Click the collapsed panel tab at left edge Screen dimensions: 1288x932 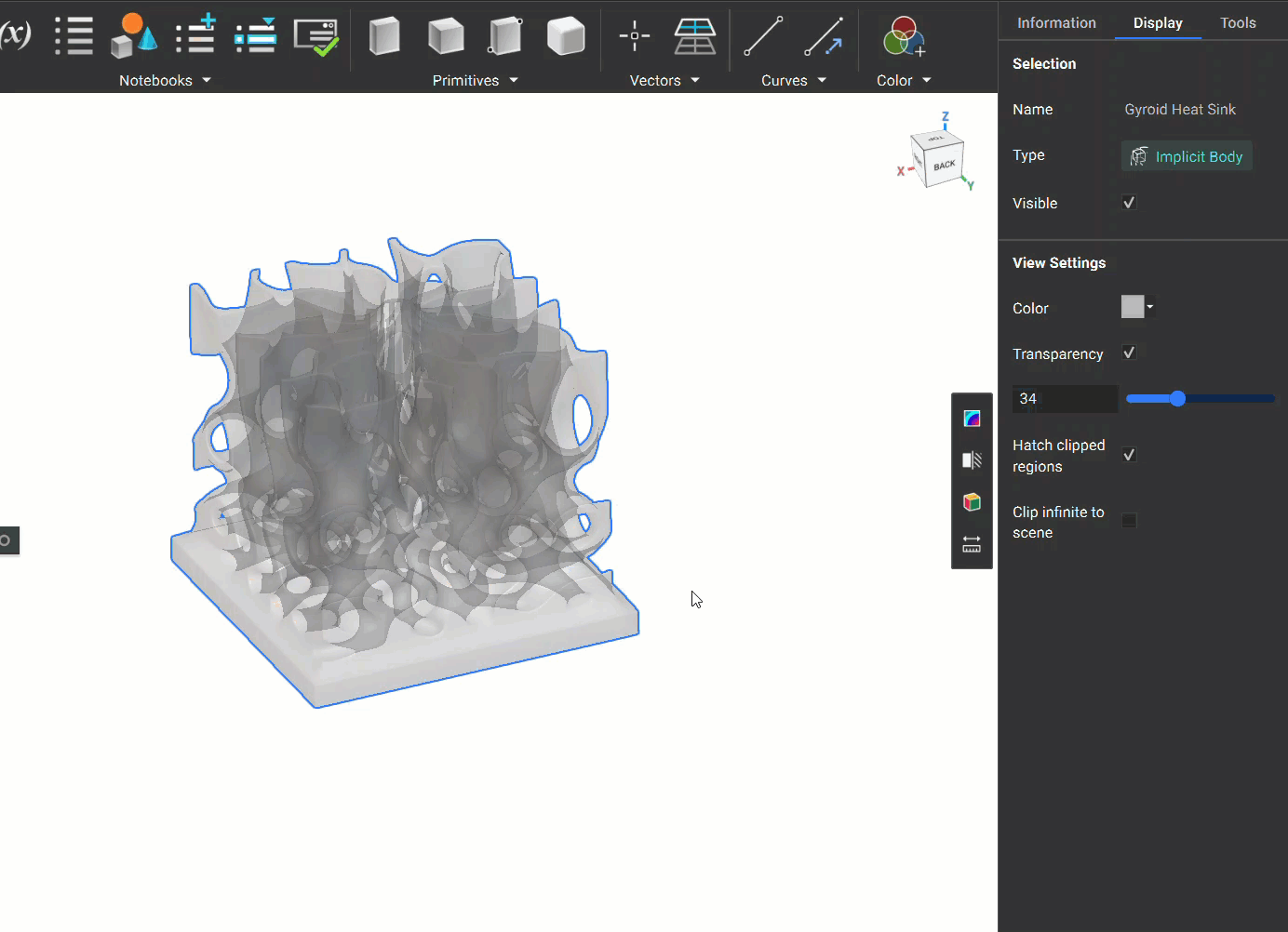coord(8,540)
